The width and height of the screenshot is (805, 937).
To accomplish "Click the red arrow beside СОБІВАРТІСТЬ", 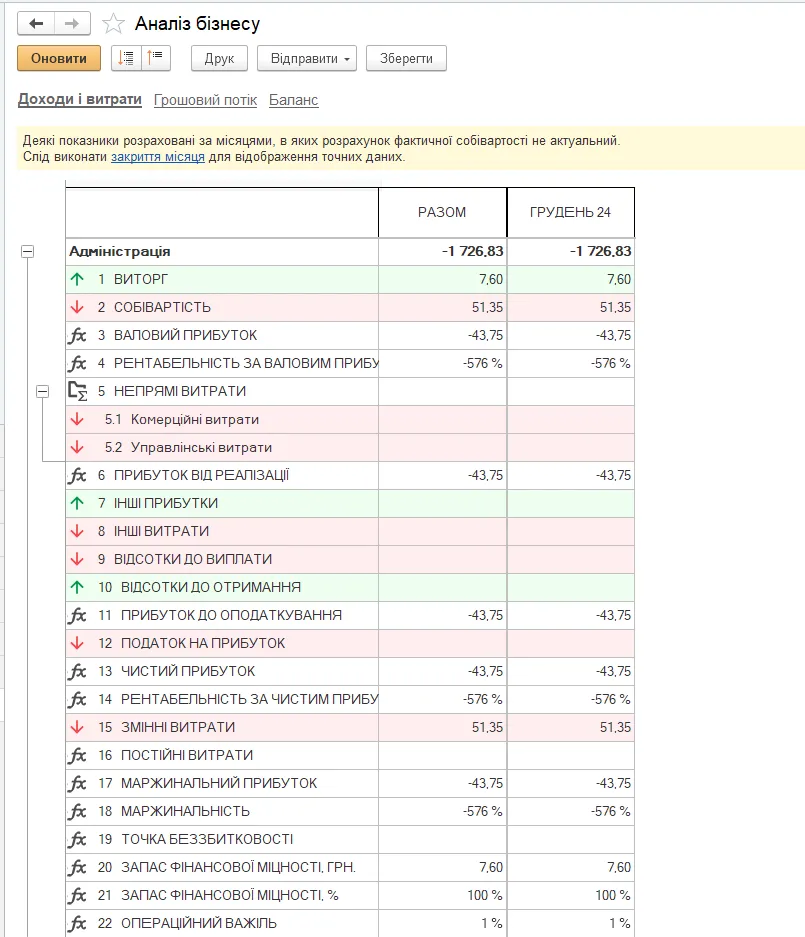I will click(77, 307).
